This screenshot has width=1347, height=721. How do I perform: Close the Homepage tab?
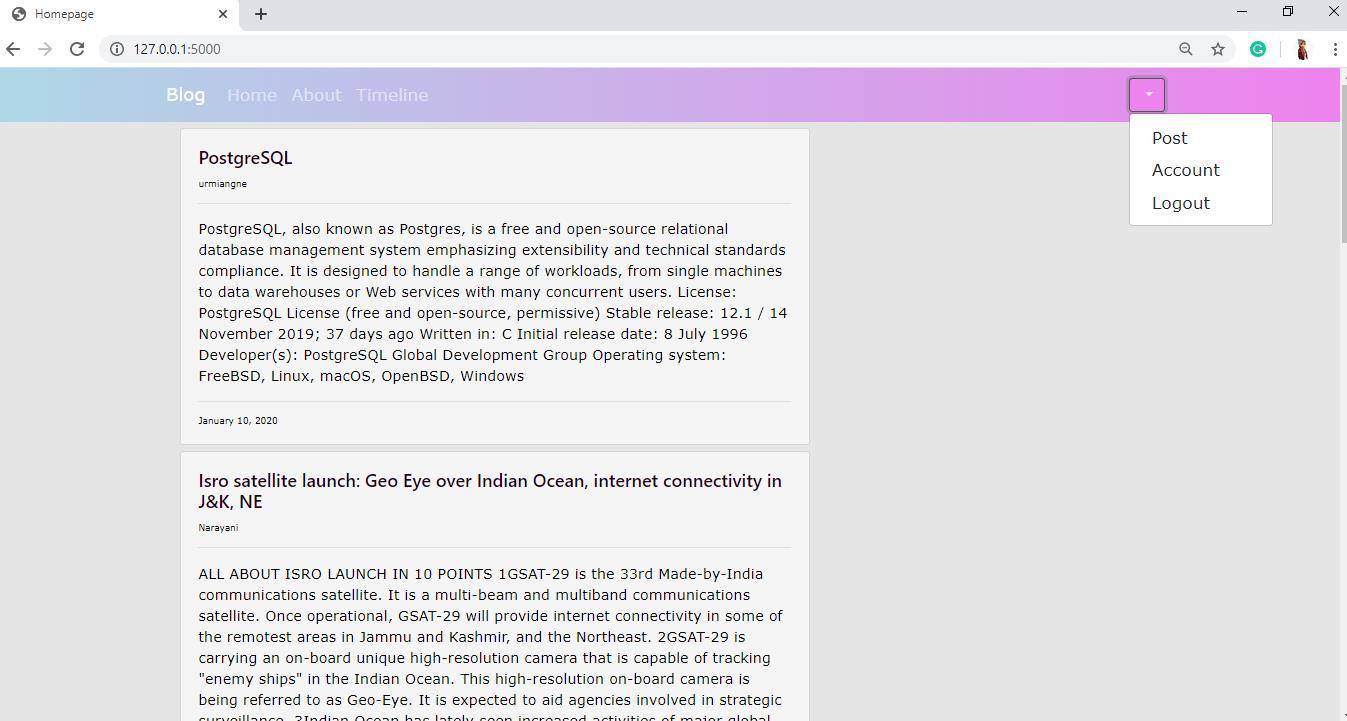[x=223, y=14]
